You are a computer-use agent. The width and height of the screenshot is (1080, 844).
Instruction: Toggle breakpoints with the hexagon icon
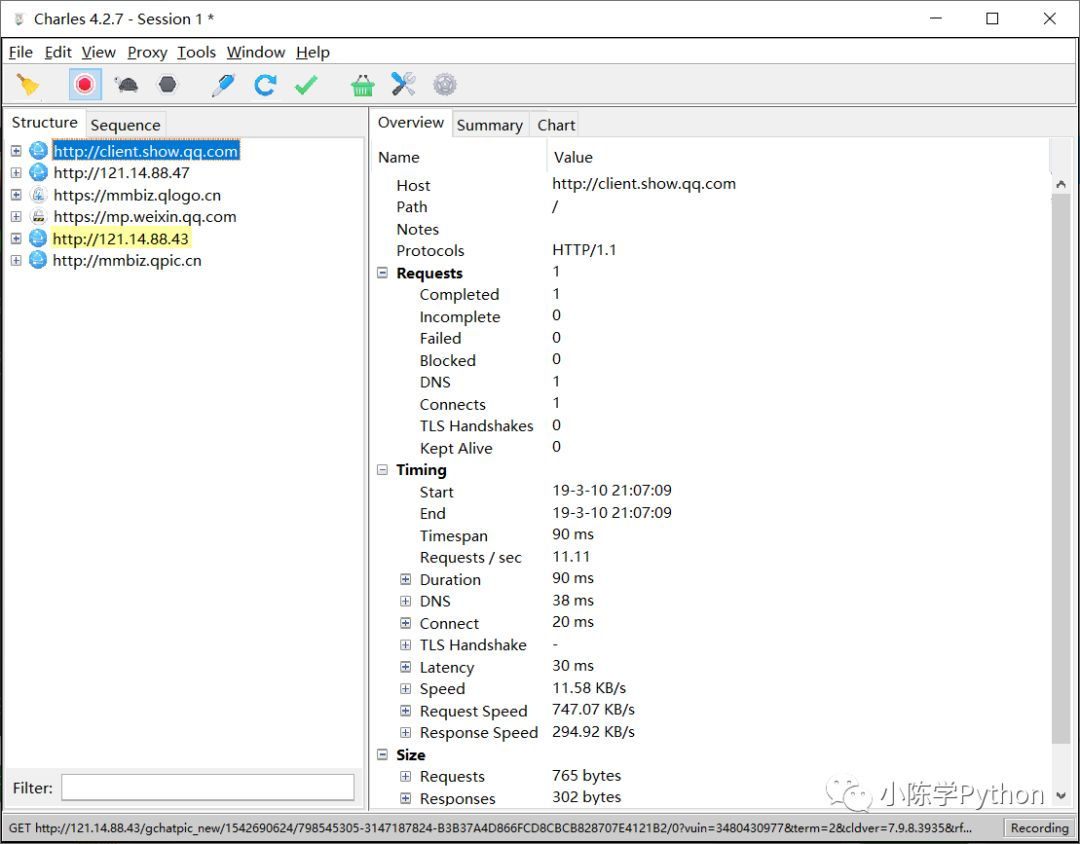point(167,85)
